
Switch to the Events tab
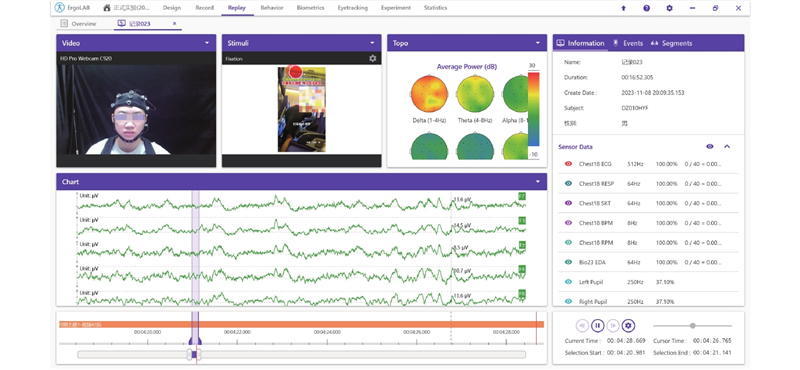tap(628, 43)
